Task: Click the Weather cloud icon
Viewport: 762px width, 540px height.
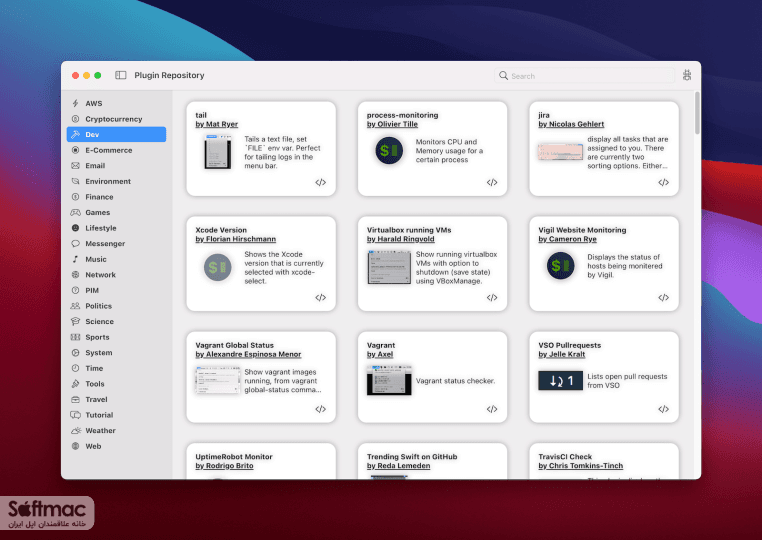Action: [x=75, y=430]
